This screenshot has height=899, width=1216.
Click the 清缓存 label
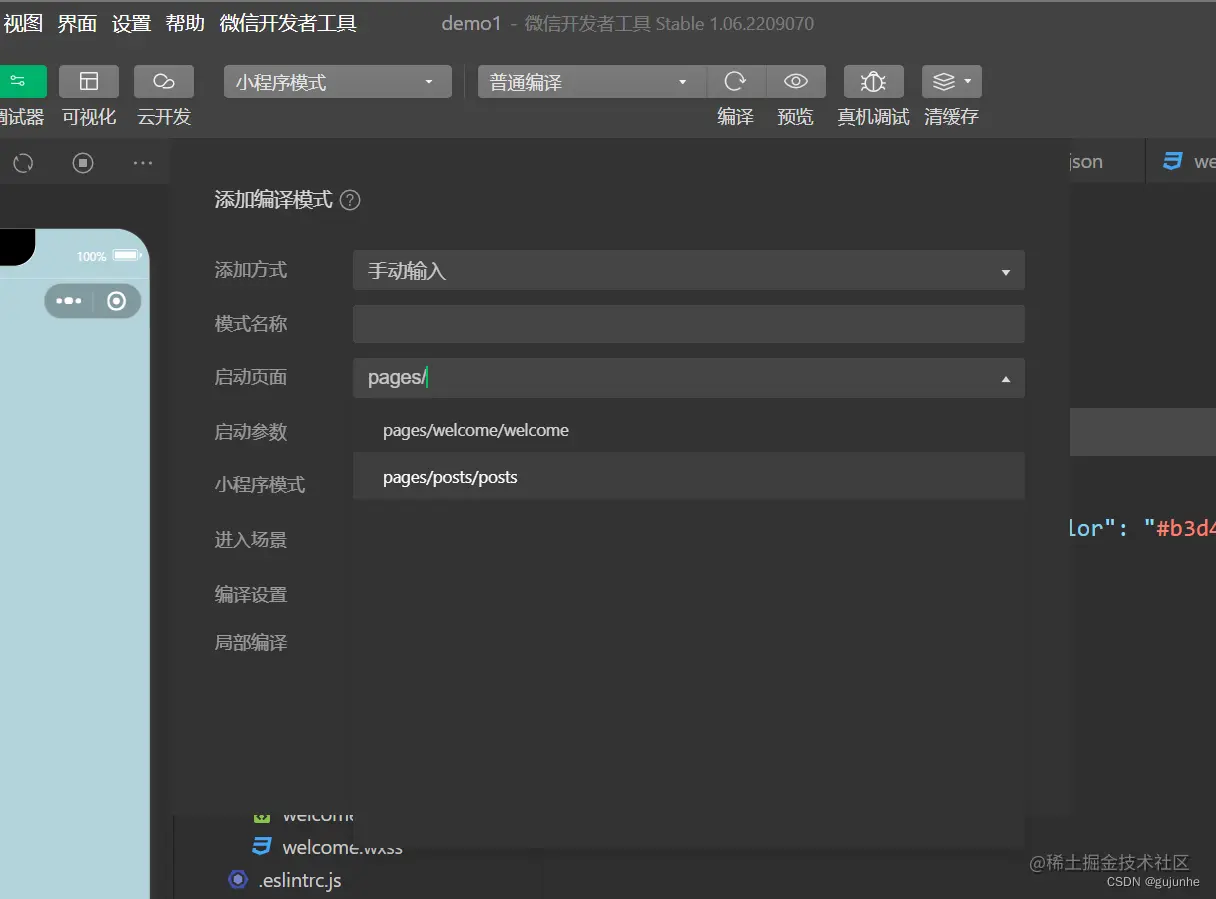(951, 117)
